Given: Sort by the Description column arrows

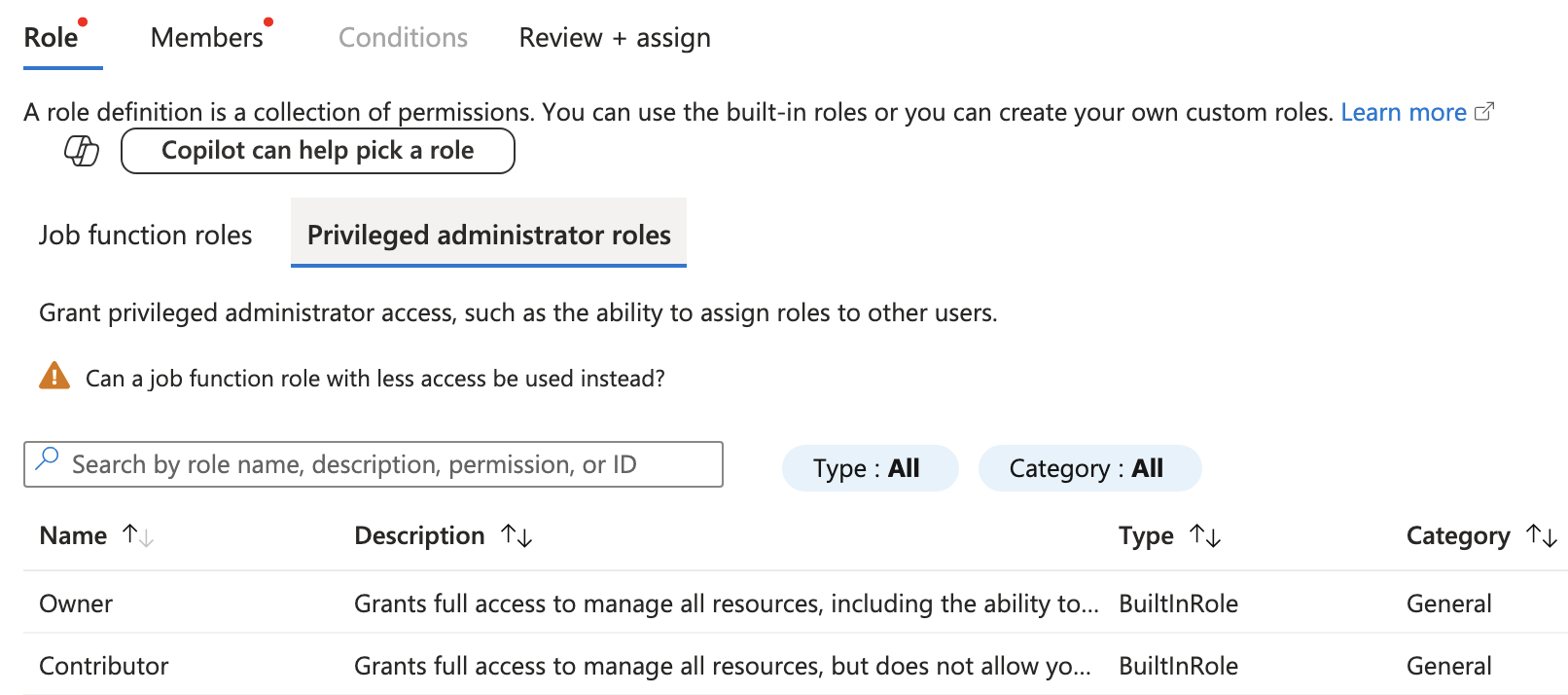Looking at the screenshot, I should [517, 535].
